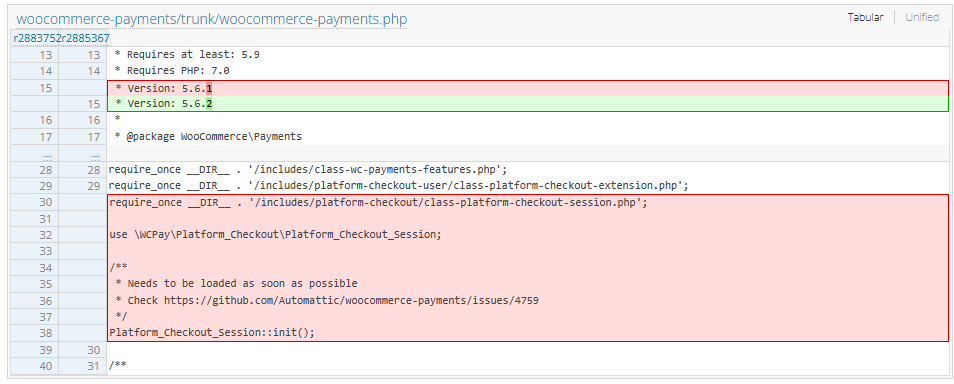Click the added line 'Version: 5.6.2'
Viewport: 954px width, 384px height.
(527, 104)
